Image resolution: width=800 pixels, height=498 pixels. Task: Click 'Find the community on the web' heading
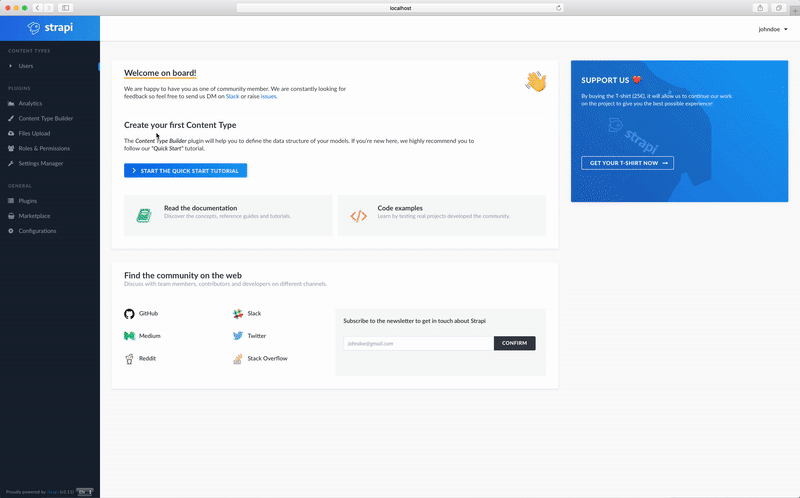click(183, 275)
